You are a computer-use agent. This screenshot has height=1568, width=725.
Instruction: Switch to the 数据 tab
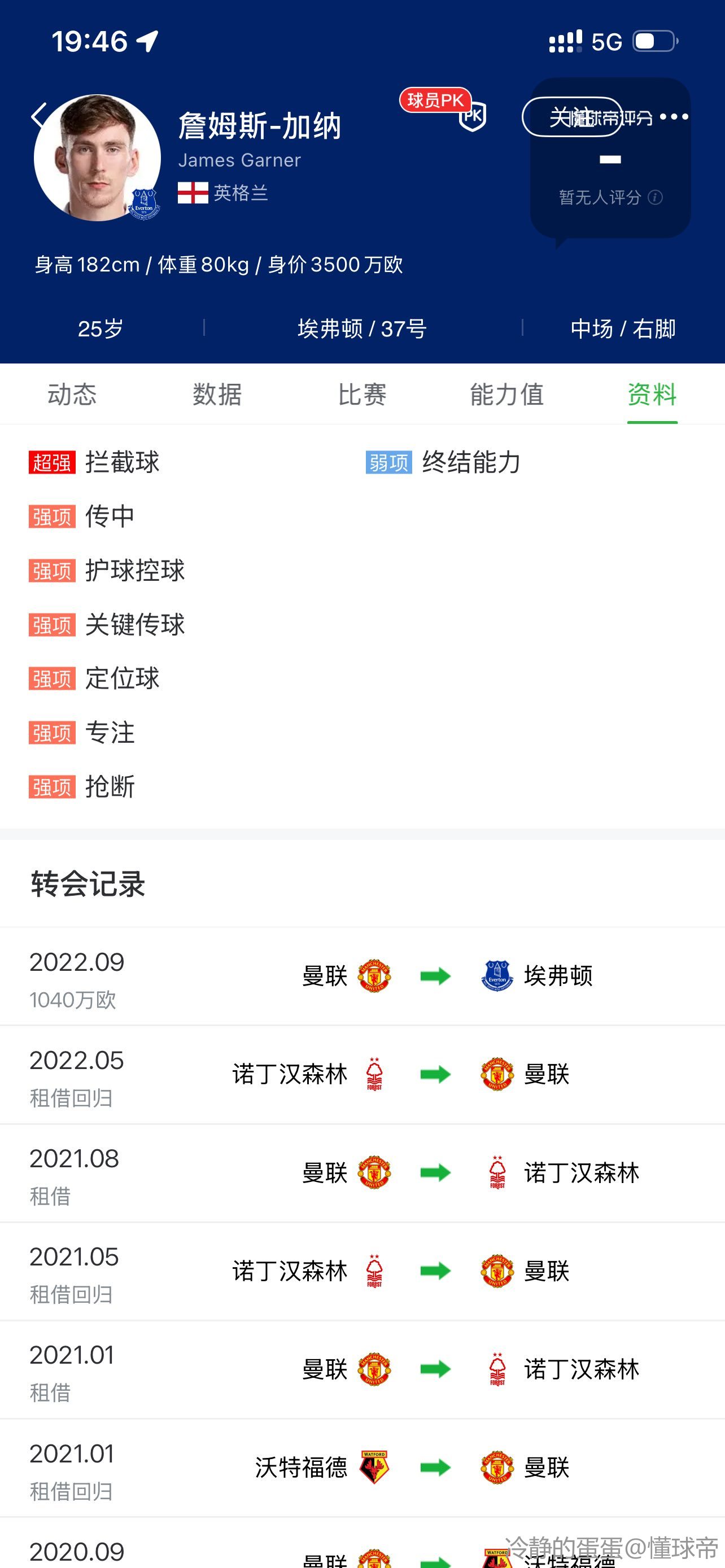(217, 395)
